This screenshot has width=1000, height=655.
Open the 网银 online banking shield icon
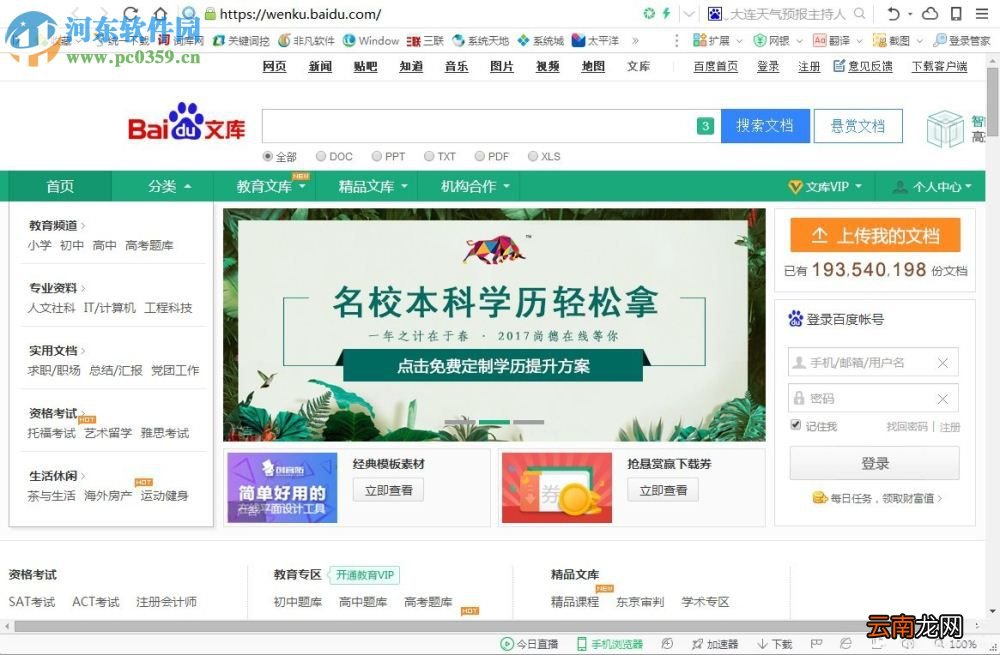tap(760, 41)
